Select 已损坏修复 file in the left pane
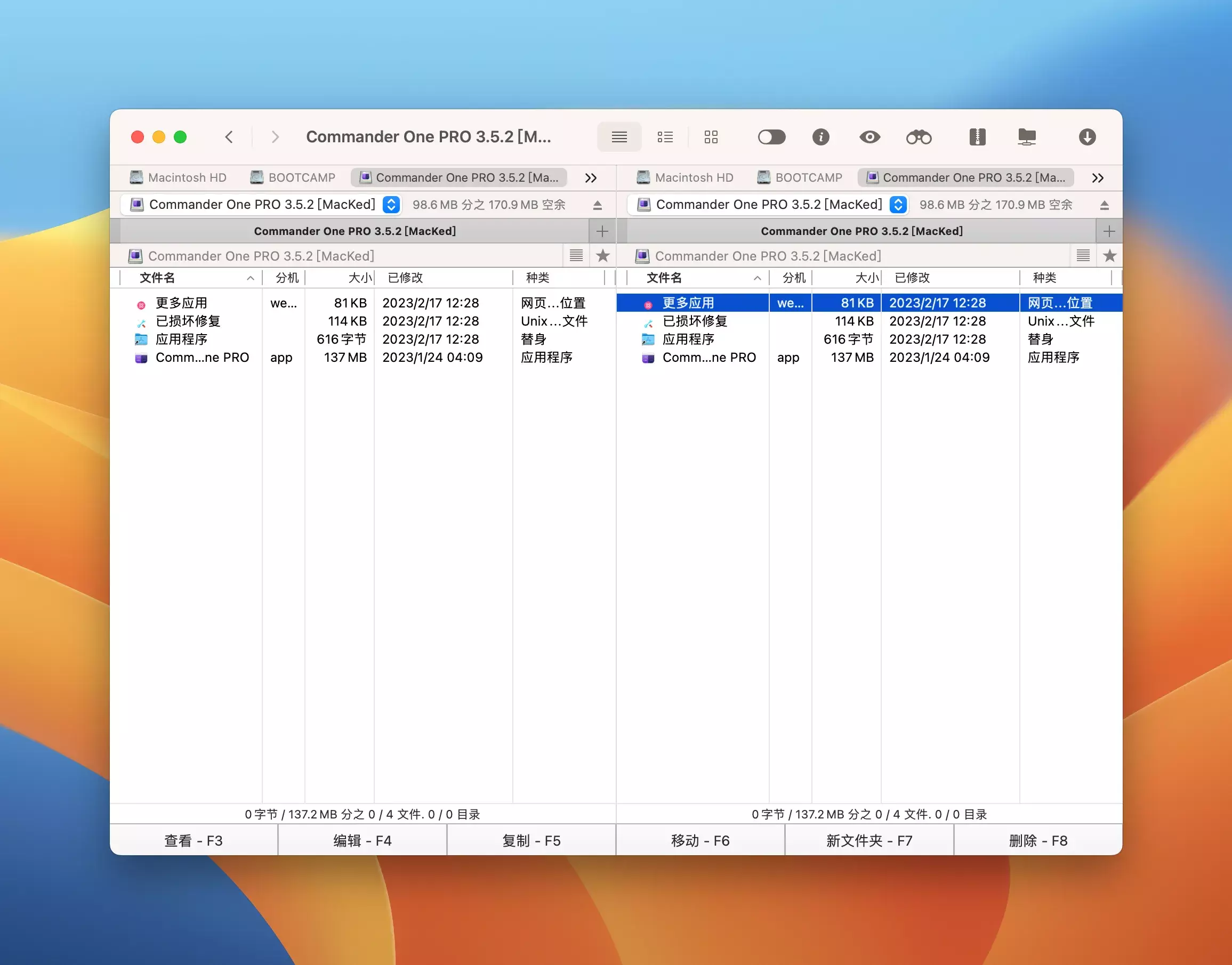The image size is (1232, 965). coord(188,321)
